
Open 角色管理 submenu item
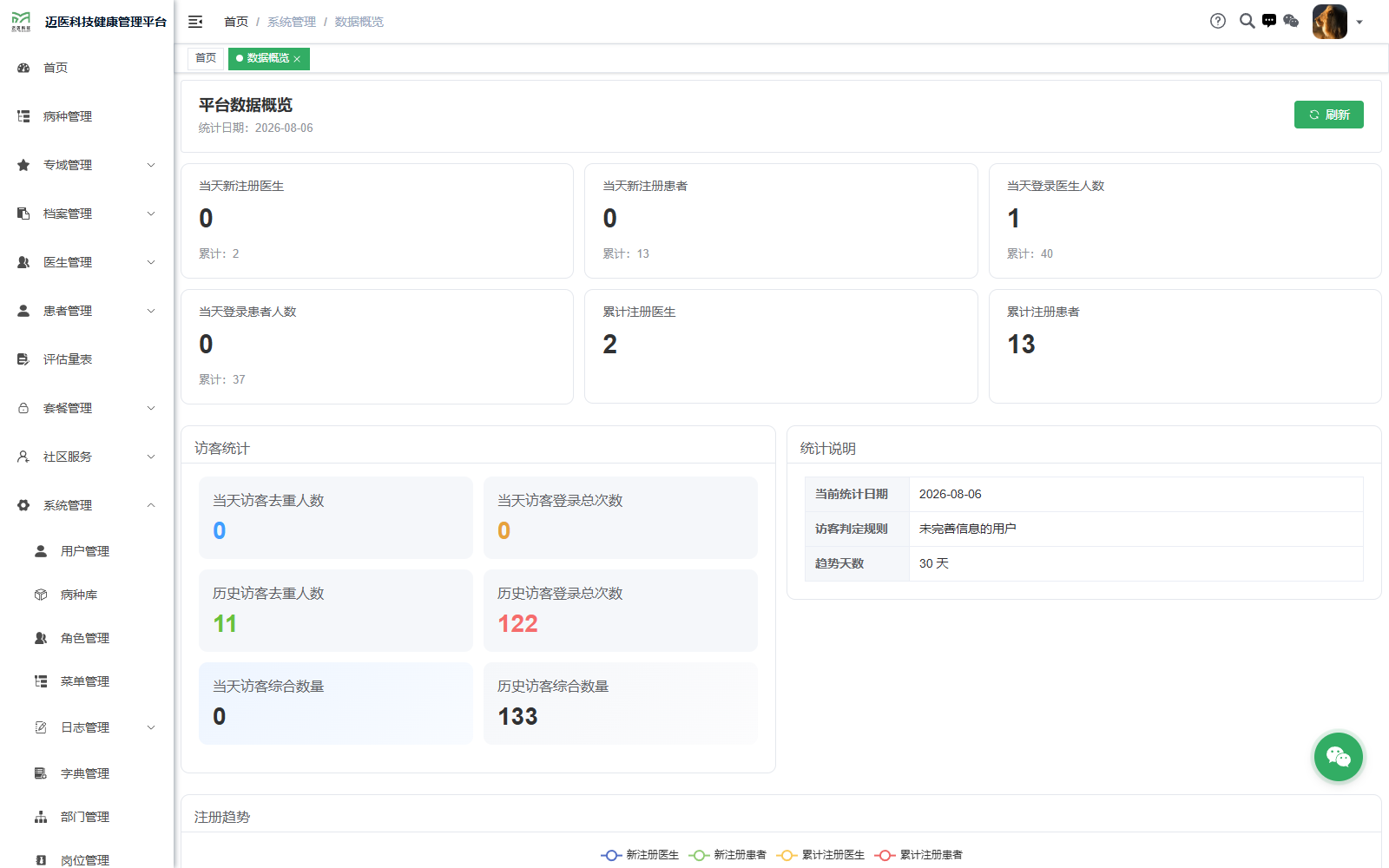[87, 638]
